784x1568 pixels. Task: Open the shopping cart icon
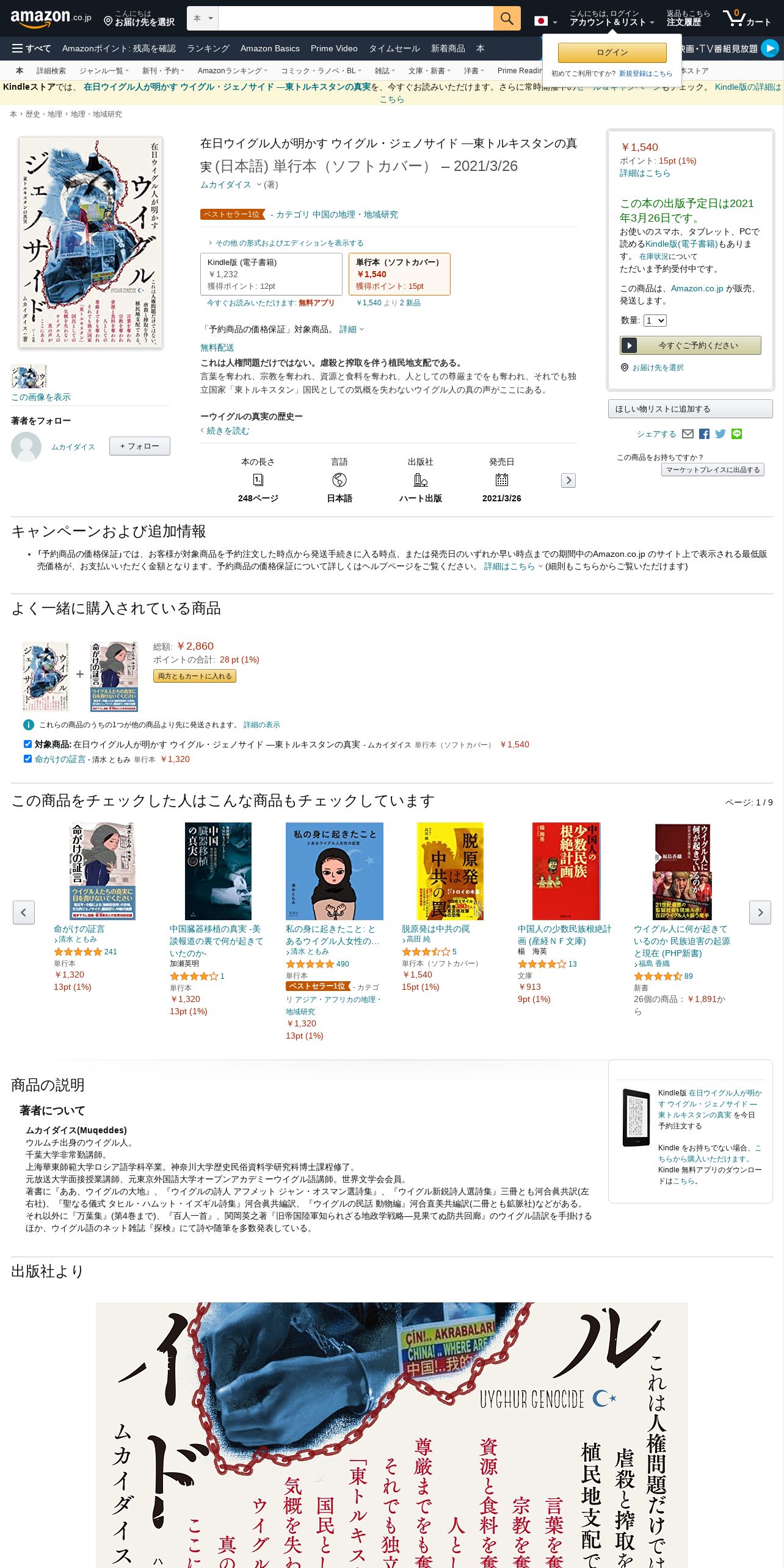point(747,18)
